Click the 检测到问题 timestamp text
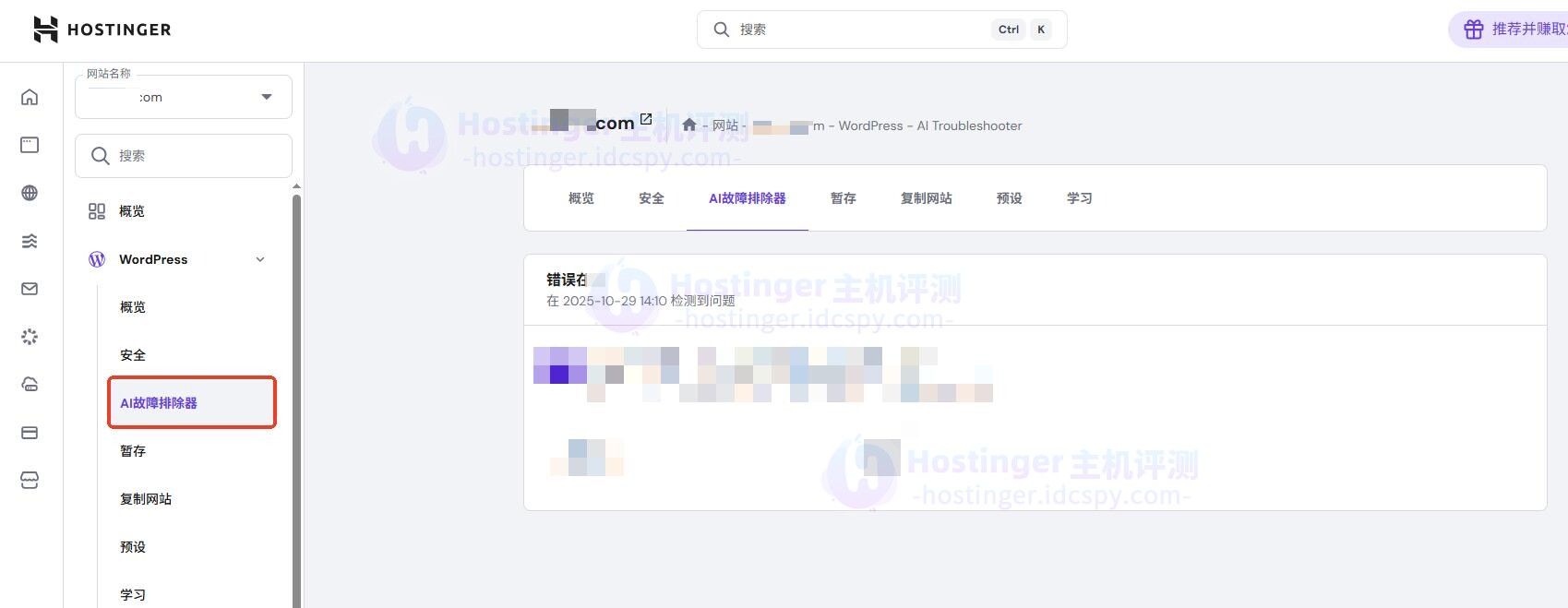1568x608 pixels. point(640,301)
